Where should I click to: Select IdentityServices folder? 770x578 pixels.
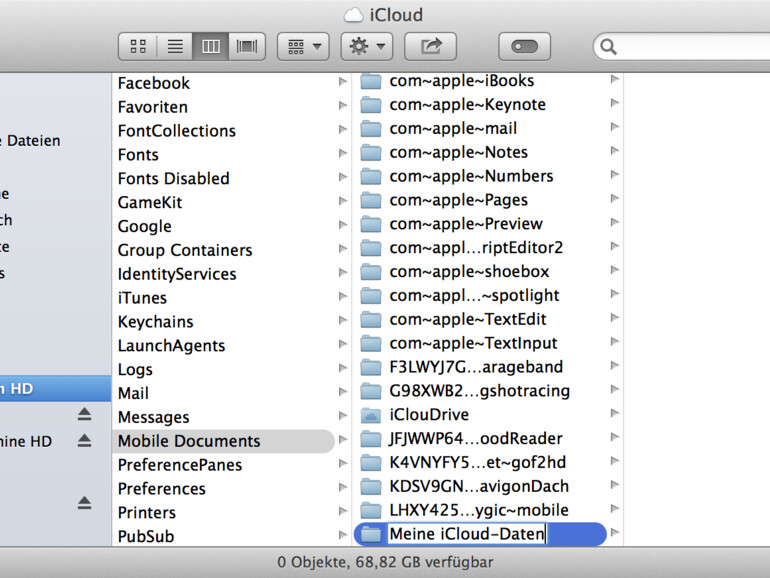point(177,274)
